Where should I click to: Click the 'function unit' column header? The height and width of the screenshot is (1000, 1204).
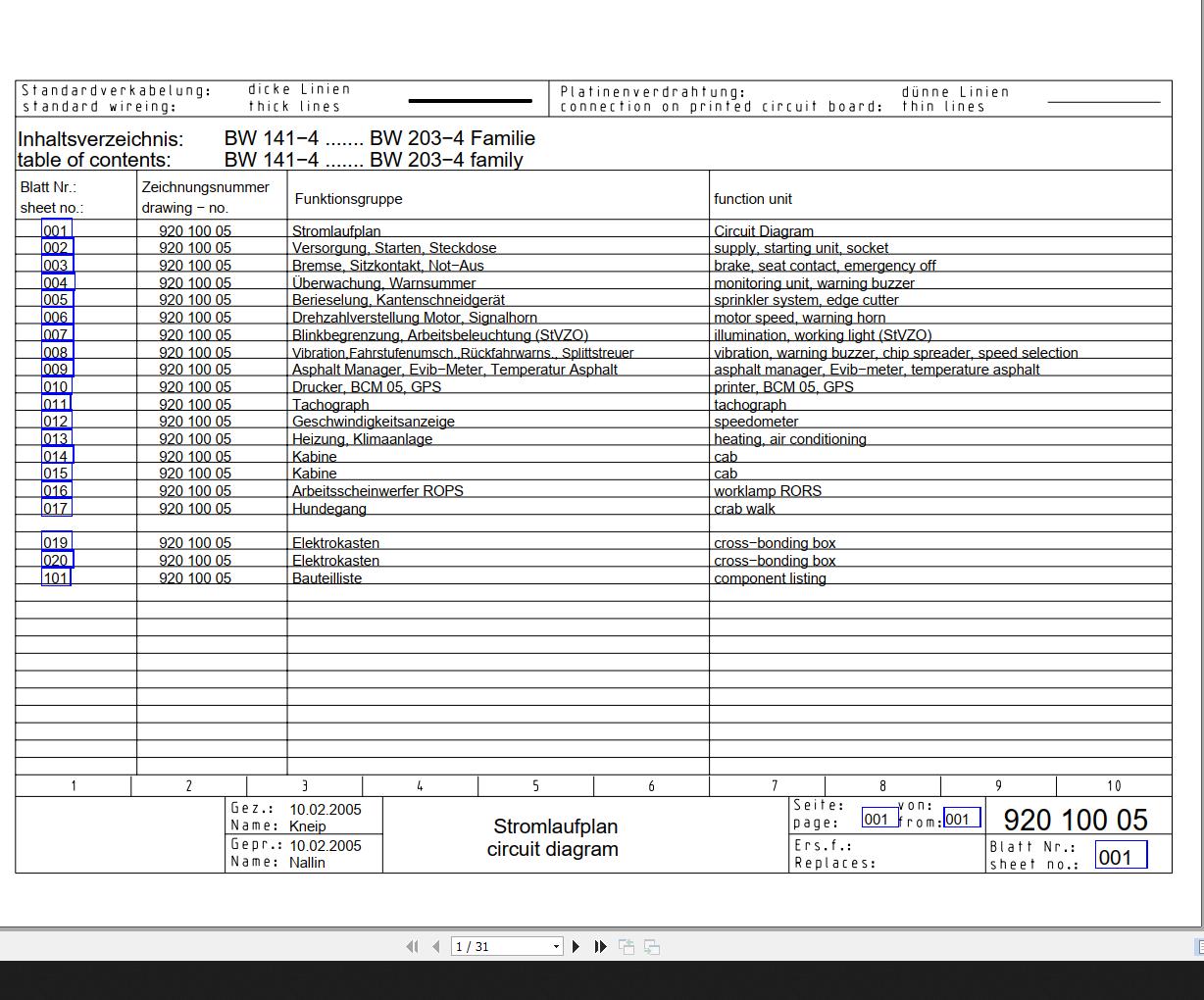point(753,199)
